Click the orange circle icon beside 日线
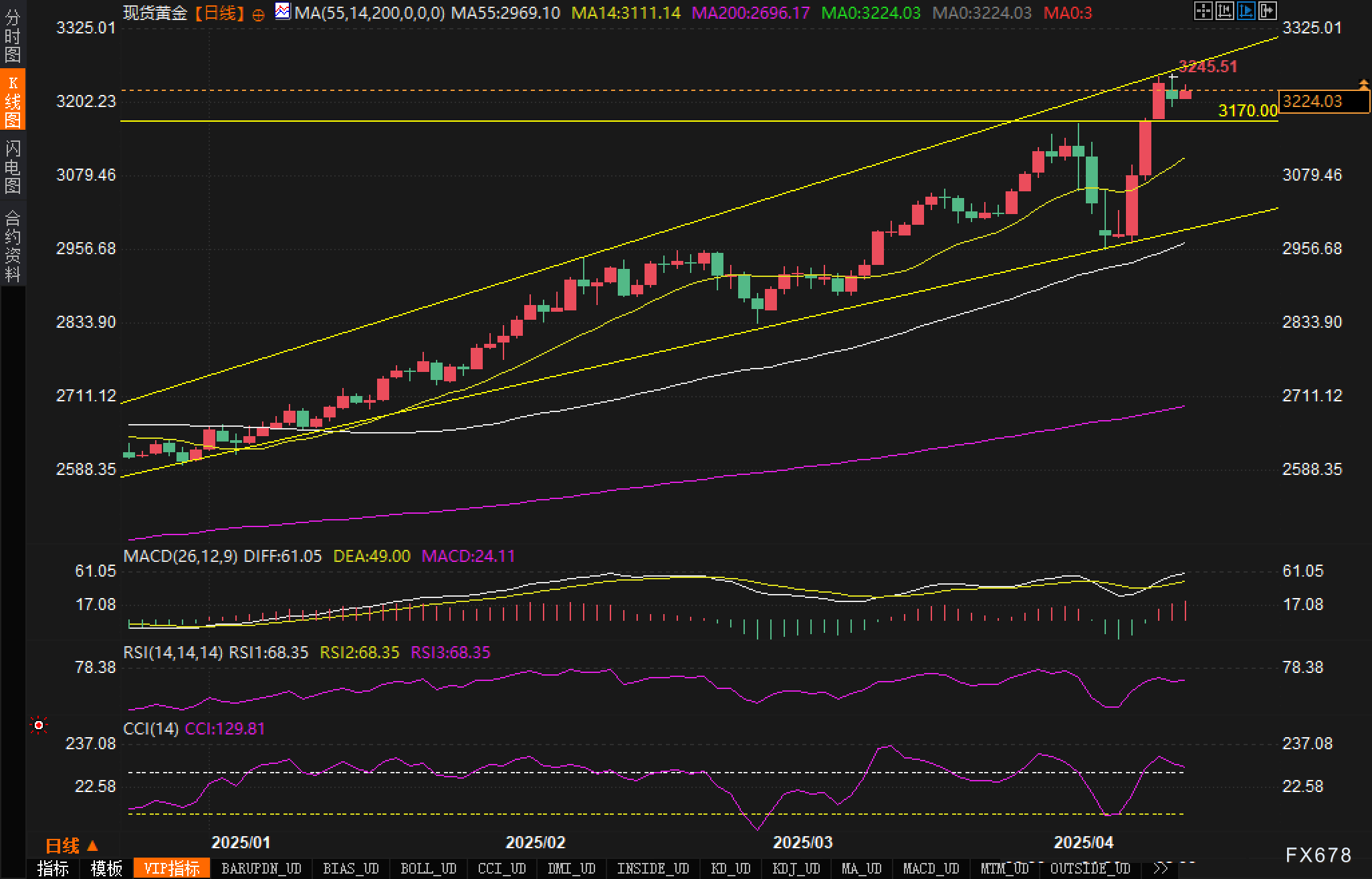This screenshot has width=1372, height=879. (x=259, y=15)
